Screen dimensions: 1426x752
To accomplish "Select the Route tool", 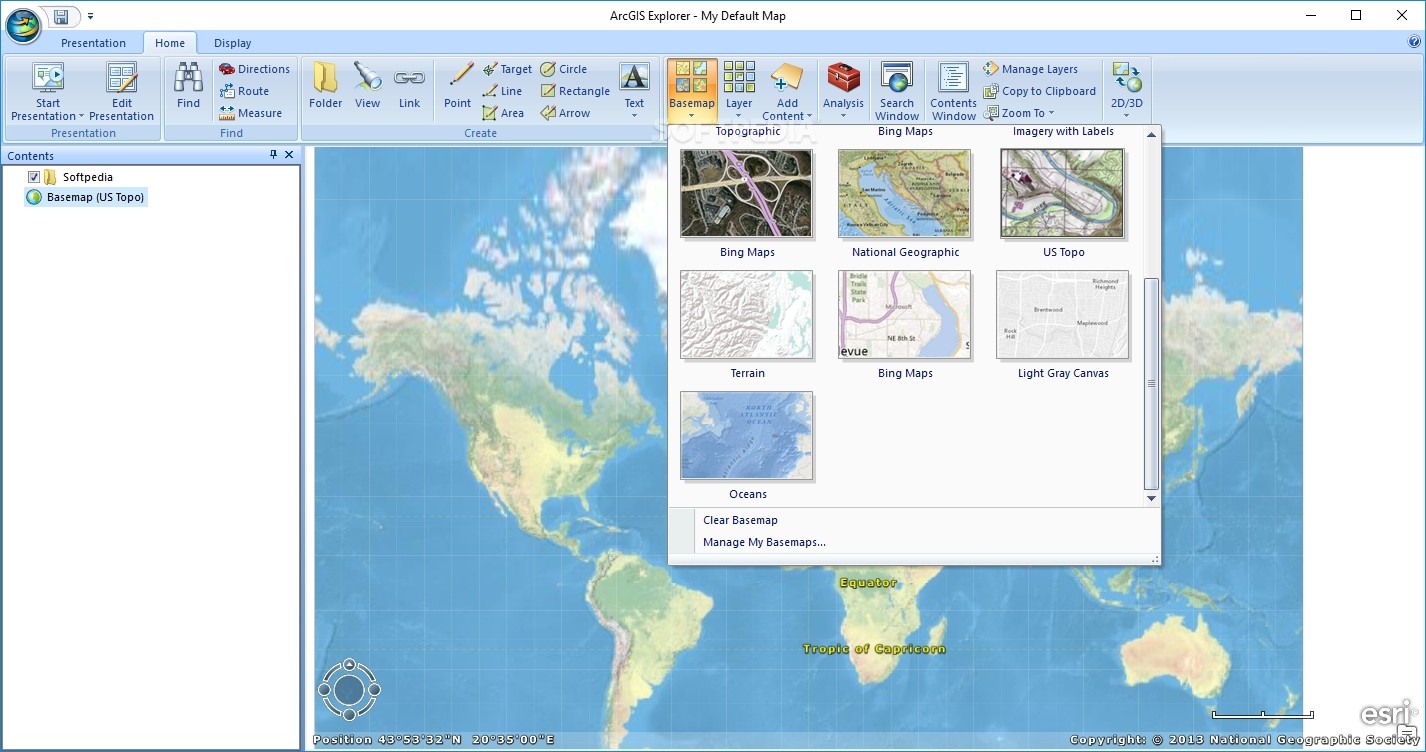I will (245, 91).
